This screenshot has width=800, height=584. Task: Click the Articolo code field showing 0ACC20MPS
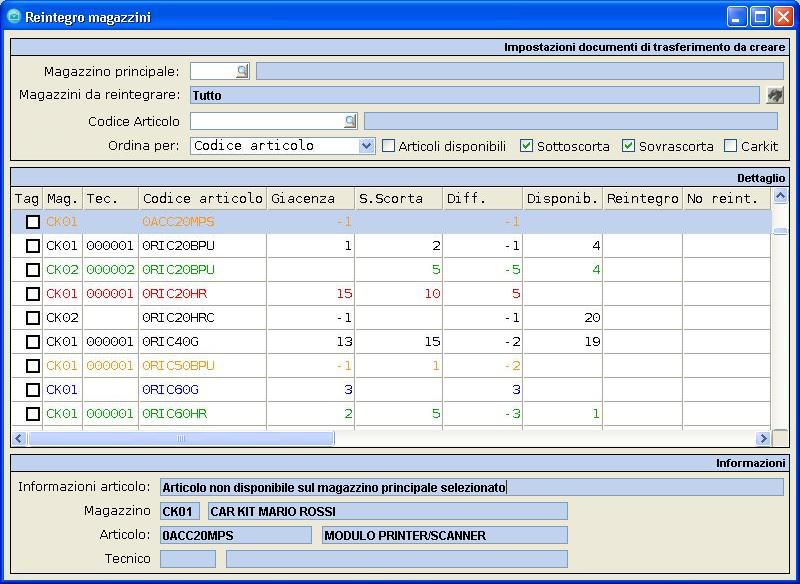236,535
